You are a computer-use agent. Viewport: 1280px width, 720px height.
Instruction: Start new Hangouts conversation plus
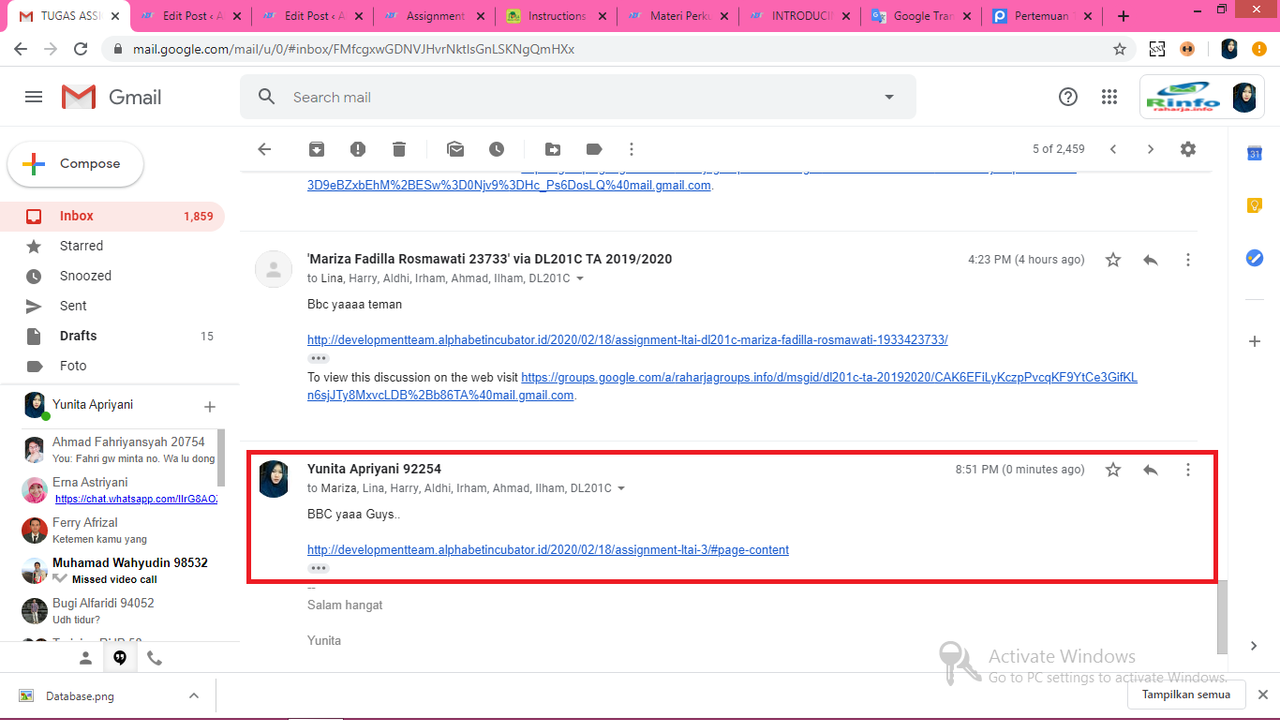coord(210,407)
